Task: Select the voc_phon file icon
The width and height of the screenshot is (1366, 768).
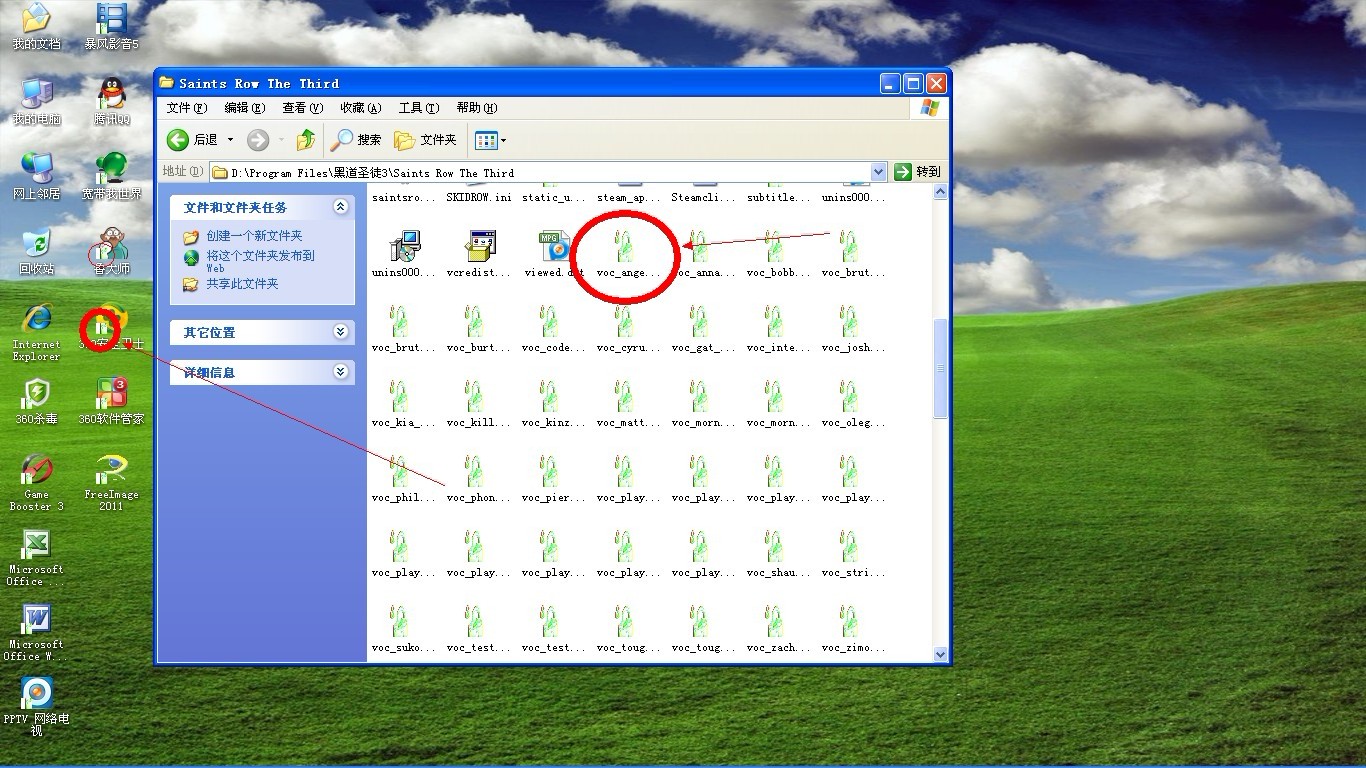Action: coord(474,470)
